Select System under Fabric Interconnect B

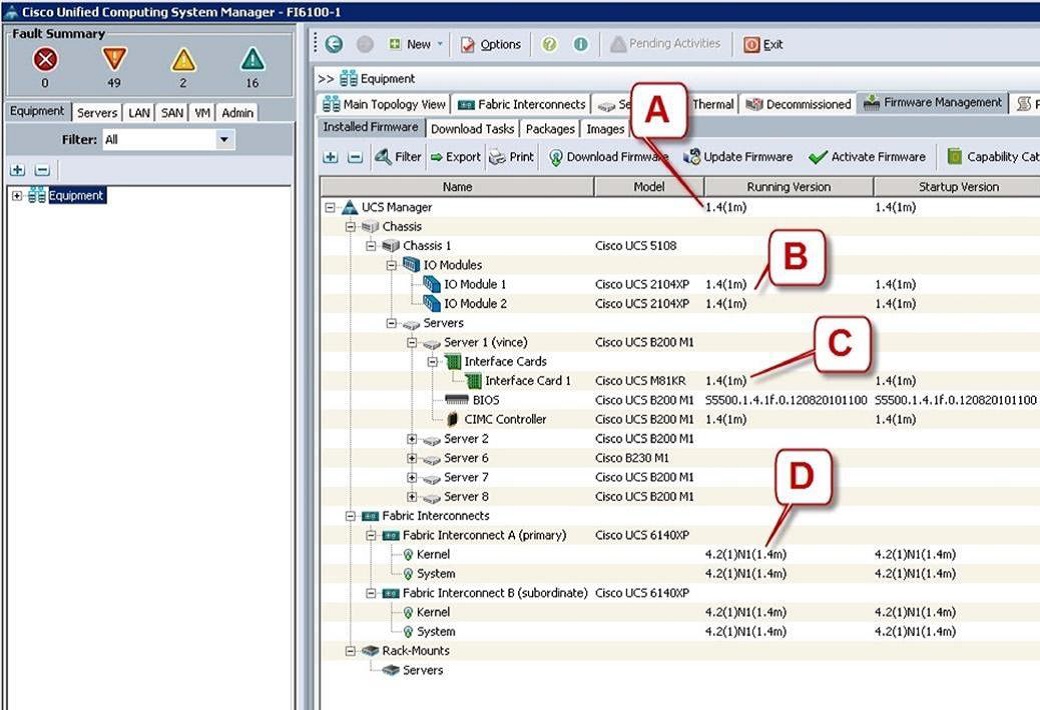coord(680,632)
